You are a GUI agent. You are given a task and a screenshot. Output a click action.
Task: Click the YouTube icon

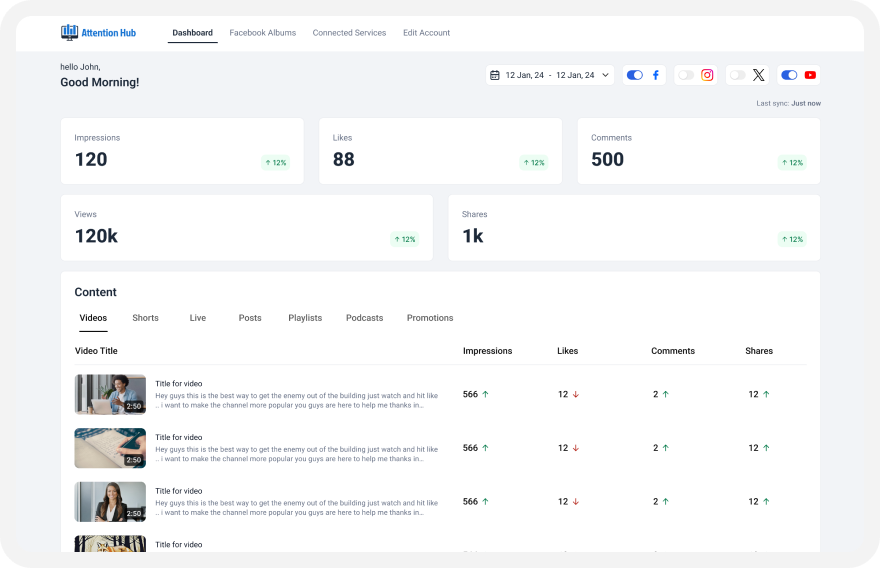point(810,75)
